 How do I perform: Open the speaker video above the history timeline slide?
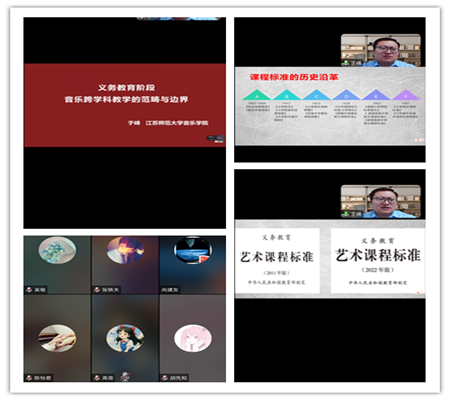tap(381, 50)
